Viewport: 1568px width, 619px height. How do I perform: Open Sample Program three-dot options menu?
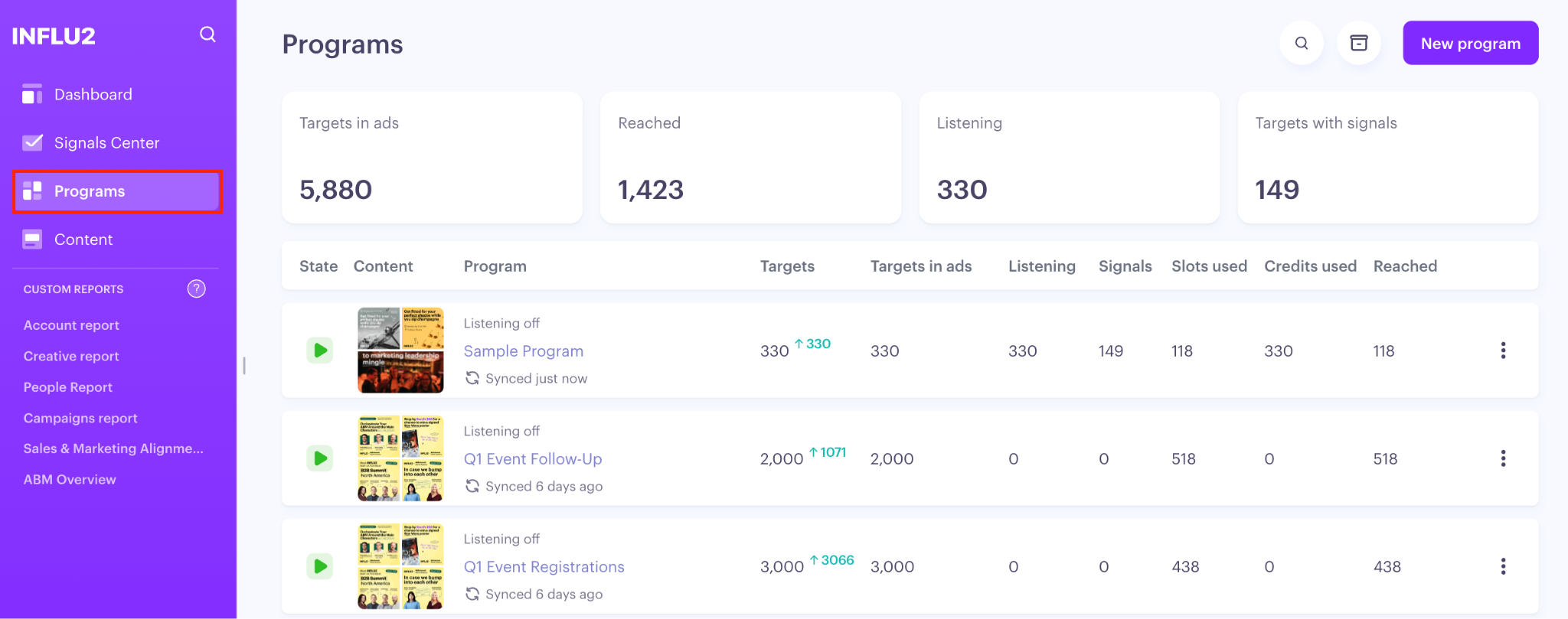pos(1503,350)
